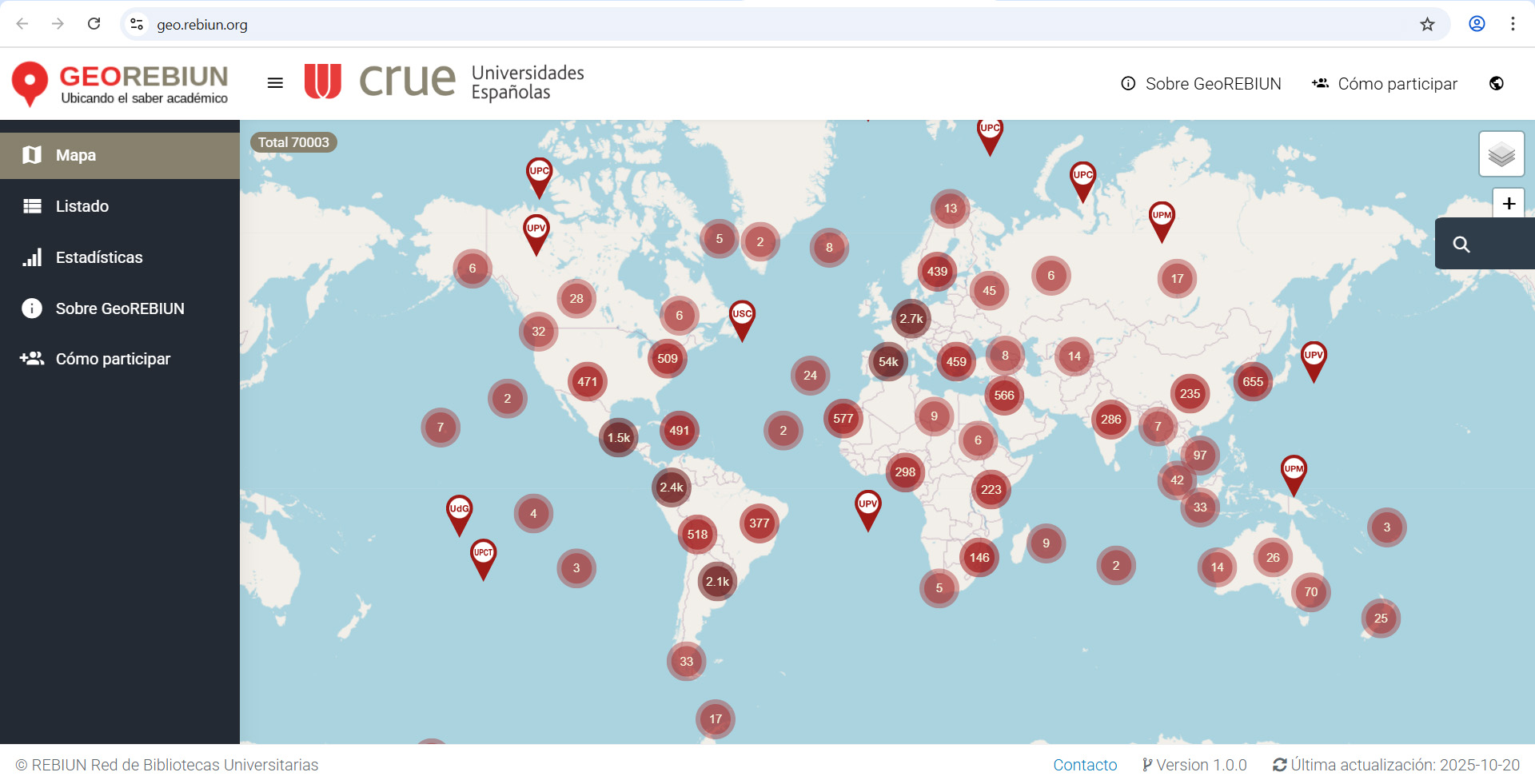Open the map search panel

[1461, 245]
